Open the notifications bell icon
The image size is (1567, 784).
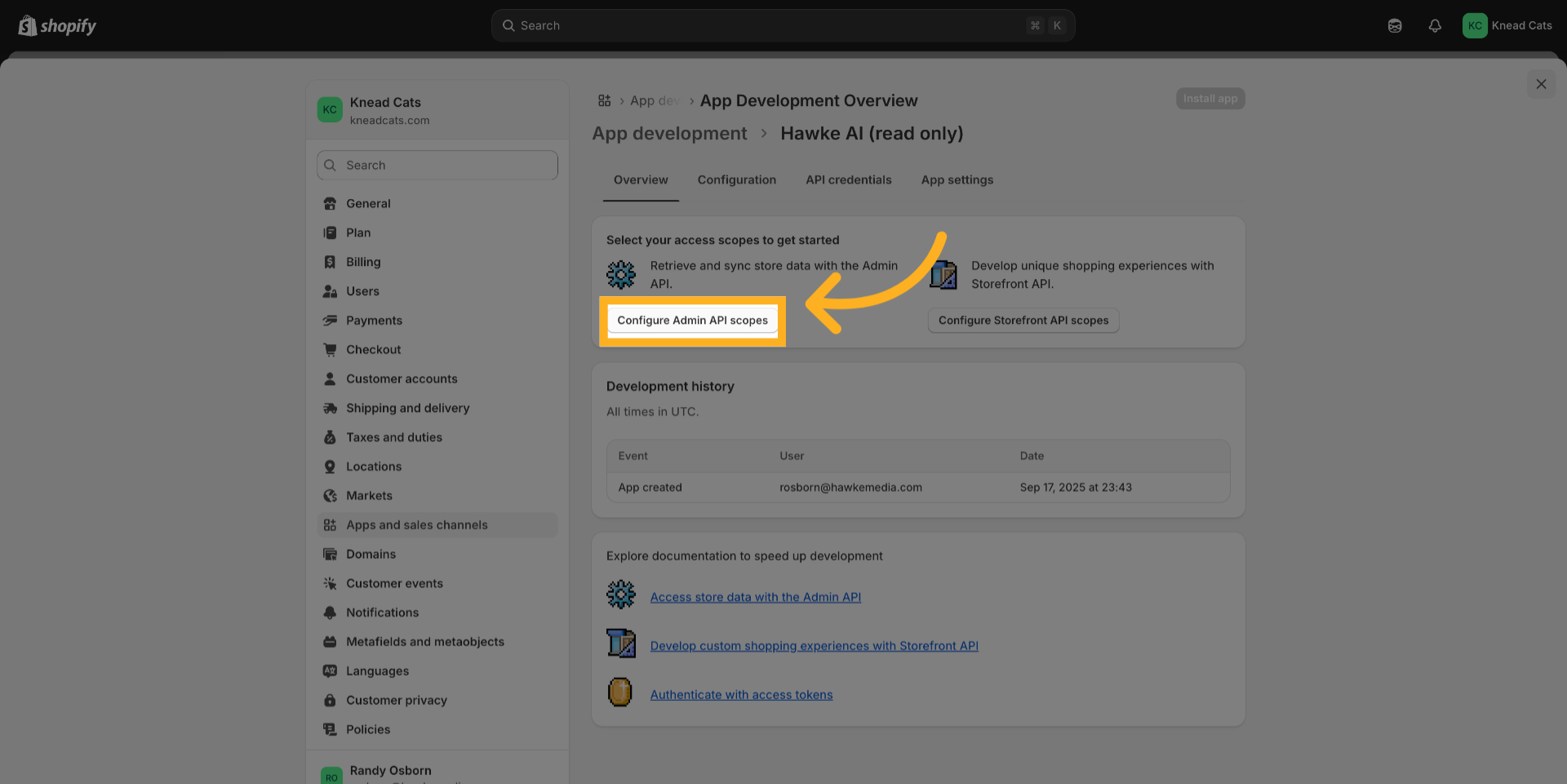1434,26
